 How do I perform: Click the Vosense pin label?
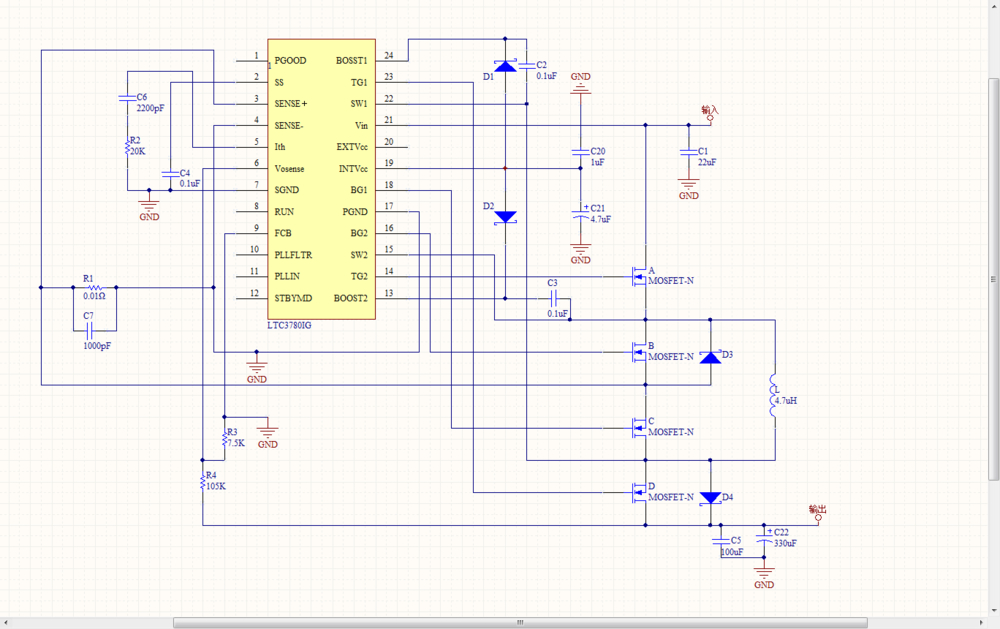click(x=289, y=169)
